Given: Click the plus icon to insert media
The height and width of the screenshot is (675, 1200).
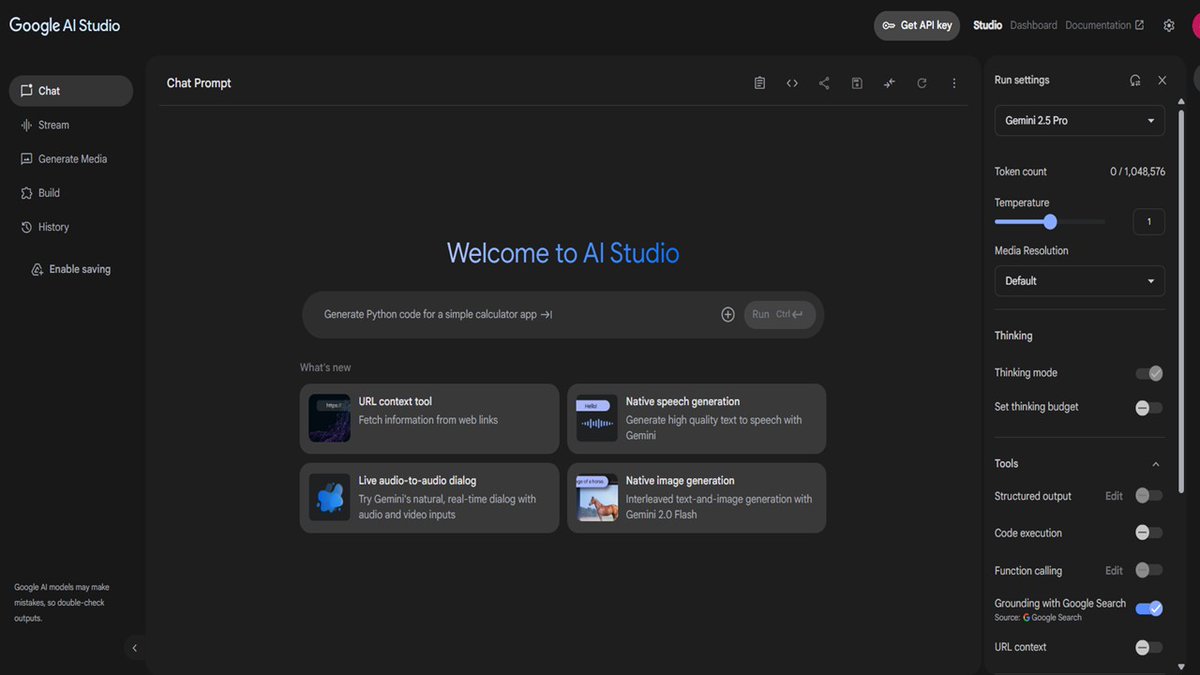Looking at the screenshot, I should tap(728, 314).
